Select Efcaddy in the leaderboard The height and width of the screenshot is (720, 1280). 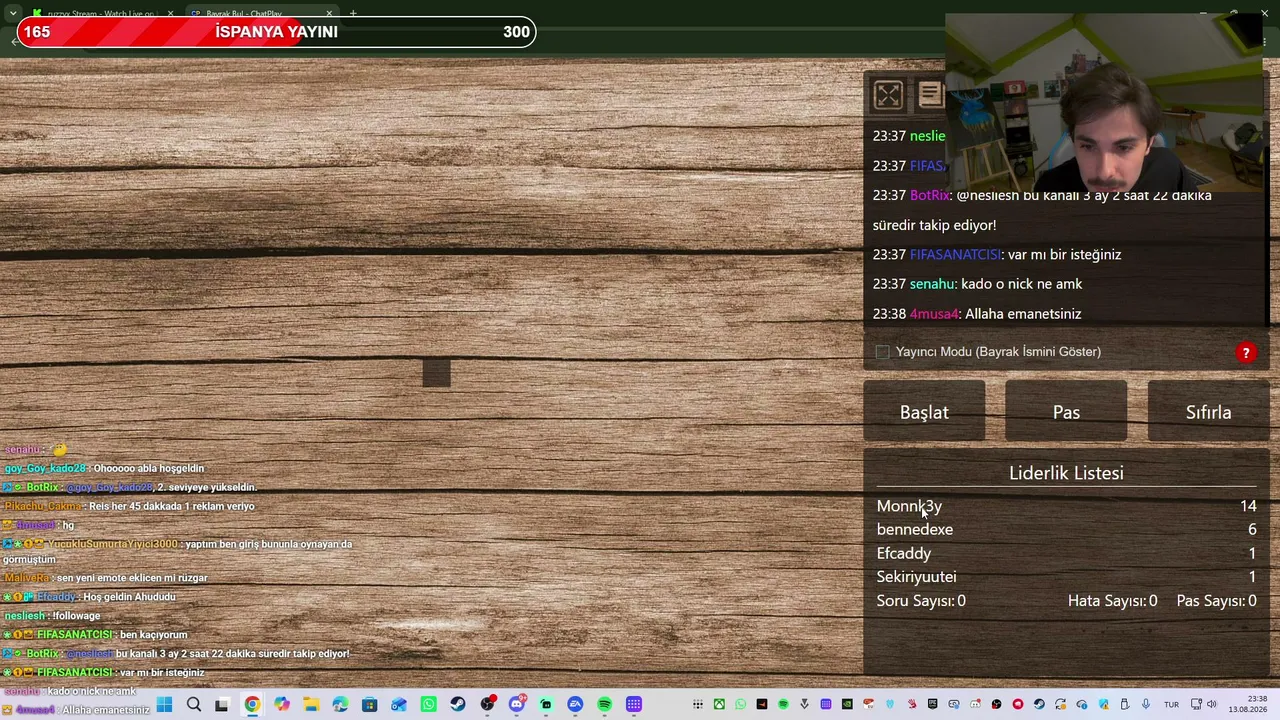point(904,553)
